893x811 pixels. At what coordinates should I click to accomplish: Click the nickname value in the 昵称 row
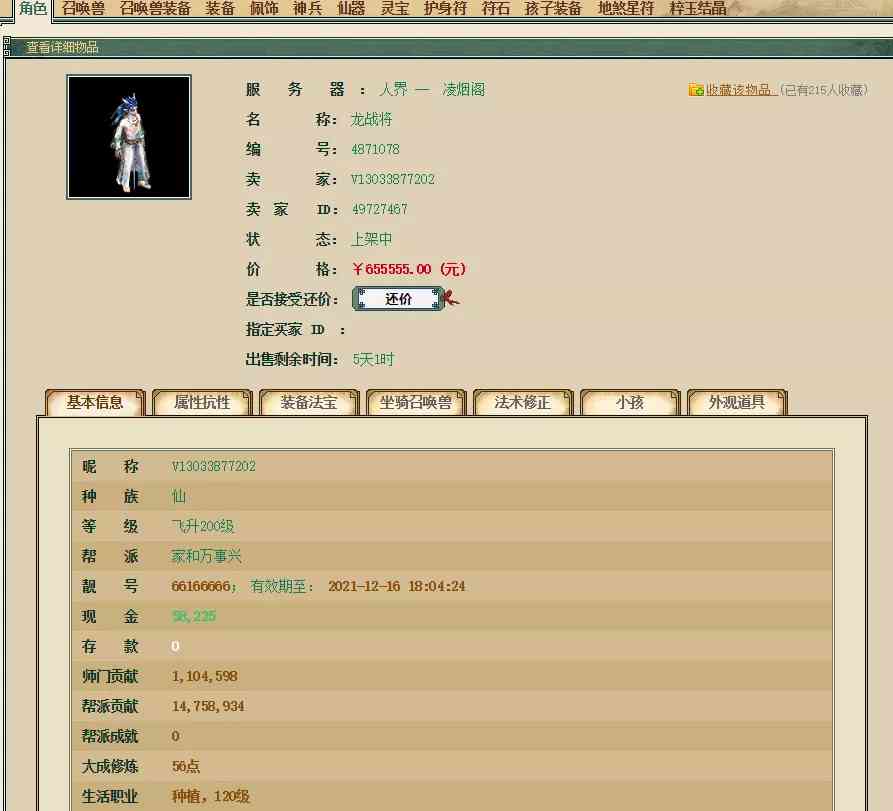214,466
